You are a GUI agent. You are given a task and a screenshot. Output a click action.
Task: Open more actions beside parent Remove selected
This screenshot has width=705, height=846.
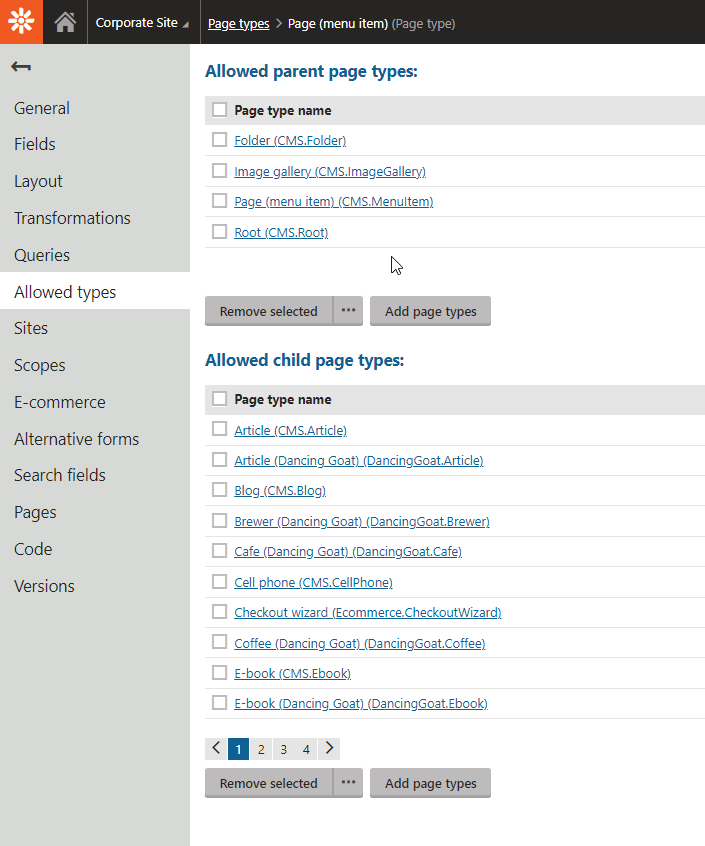click(x=348, y=311)
